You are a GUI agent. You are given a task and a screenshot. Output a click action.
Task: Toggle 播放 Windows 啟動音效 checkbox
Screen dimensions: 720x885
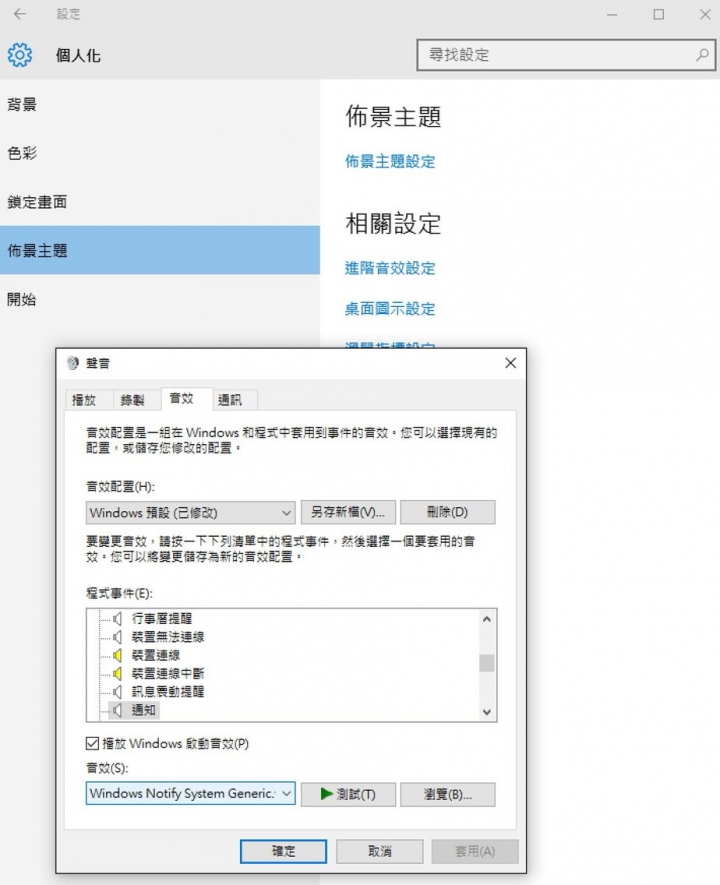[x=92, y=743]
